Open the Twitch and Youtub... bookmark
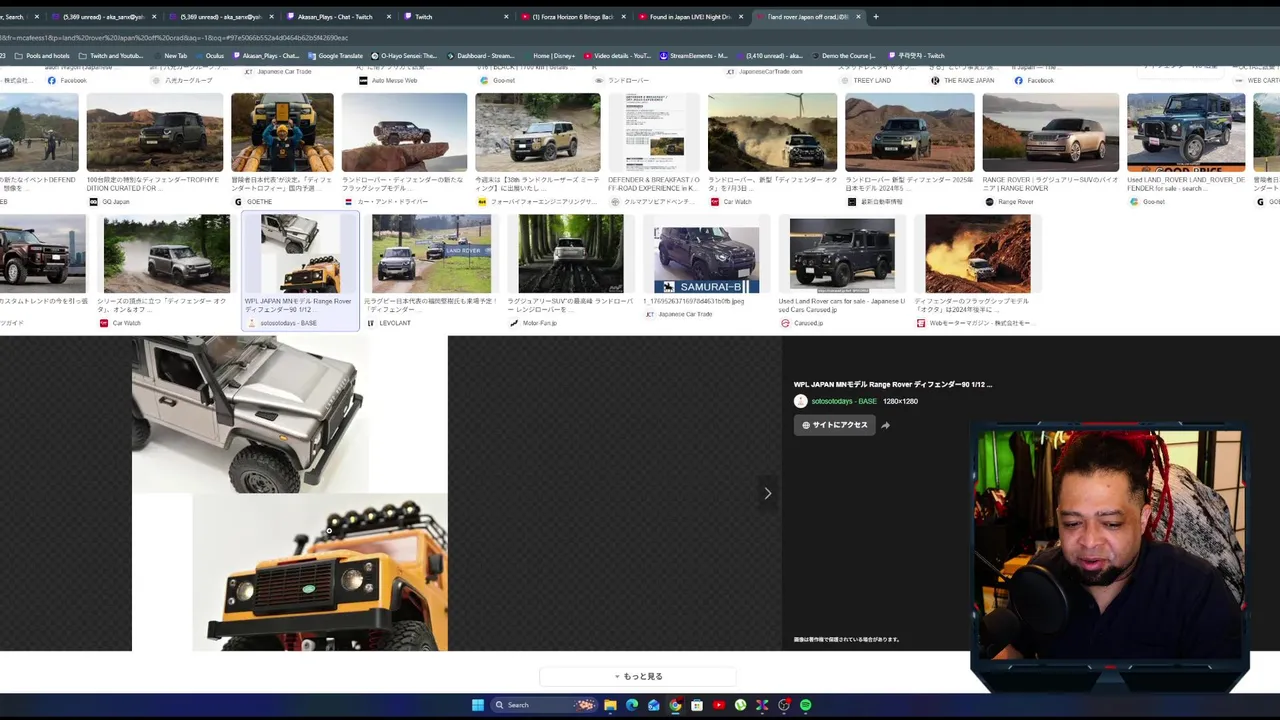The height and width of the screenshot is (720, 1280). [111, 56]
